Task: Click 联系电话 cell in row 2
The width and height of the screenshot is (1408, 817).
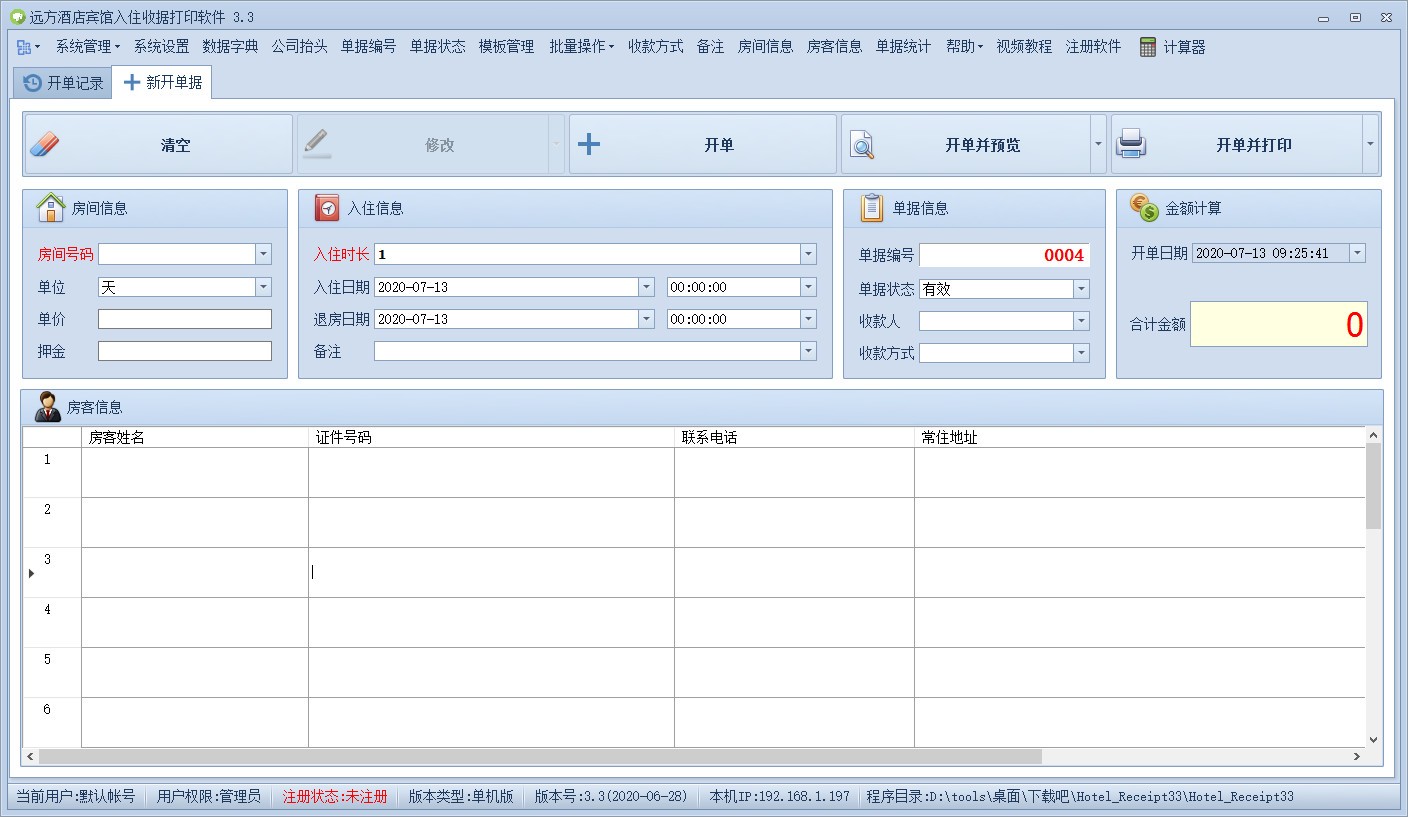Action: 794,522
